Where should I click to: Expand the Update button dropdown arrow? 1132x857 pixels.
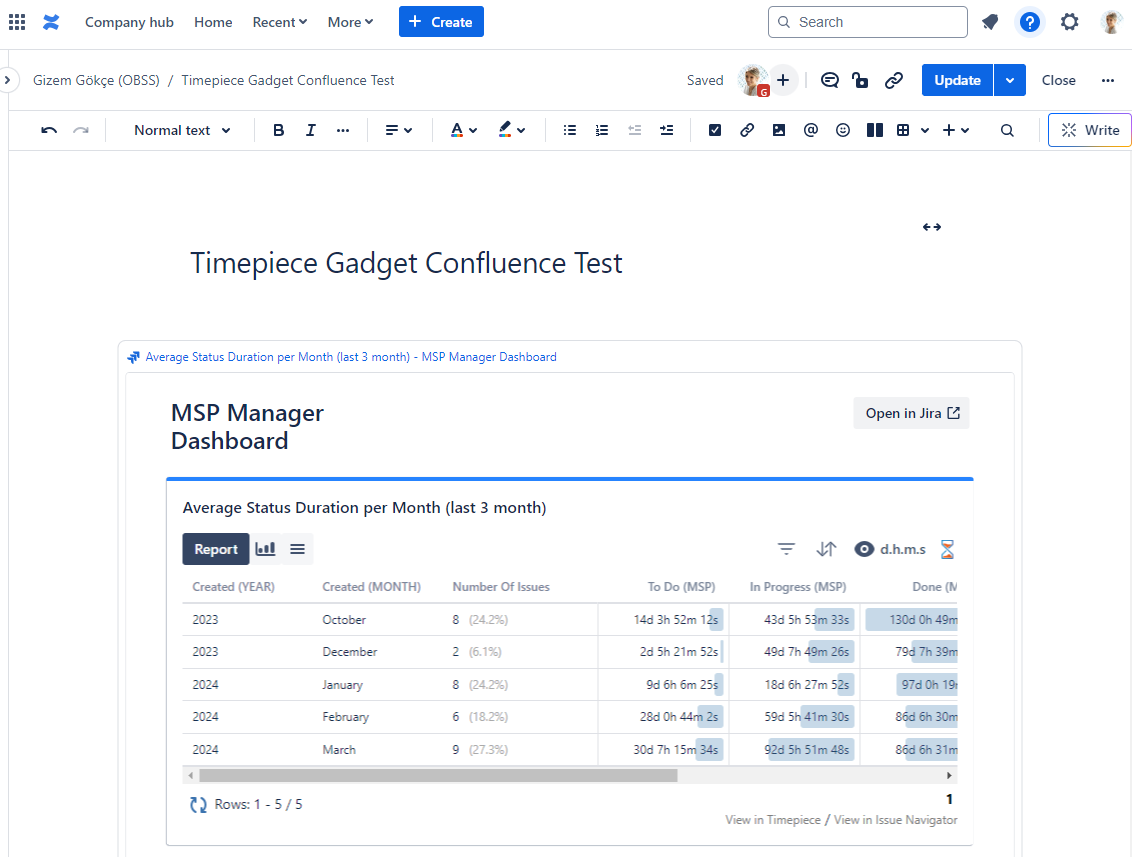click(x=1010, y=80)
